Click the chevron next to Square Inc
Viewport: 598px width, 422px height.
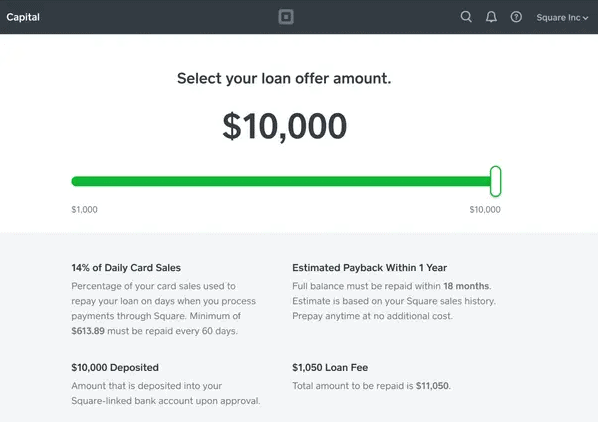[585, 18]
